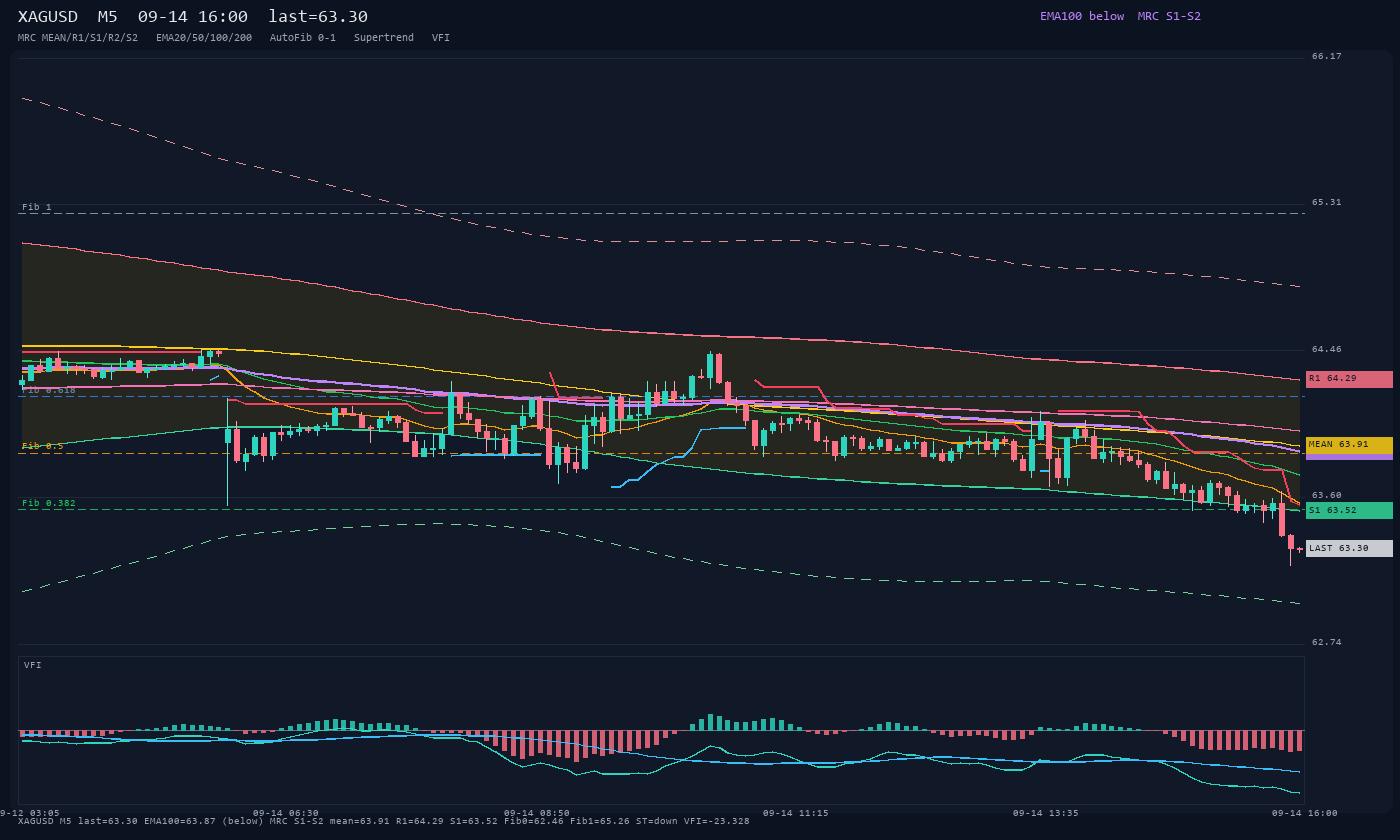Click the 'Fib 0.618' level label
The width and height of the screenshot is (1400, 840).
pos(49,390)
